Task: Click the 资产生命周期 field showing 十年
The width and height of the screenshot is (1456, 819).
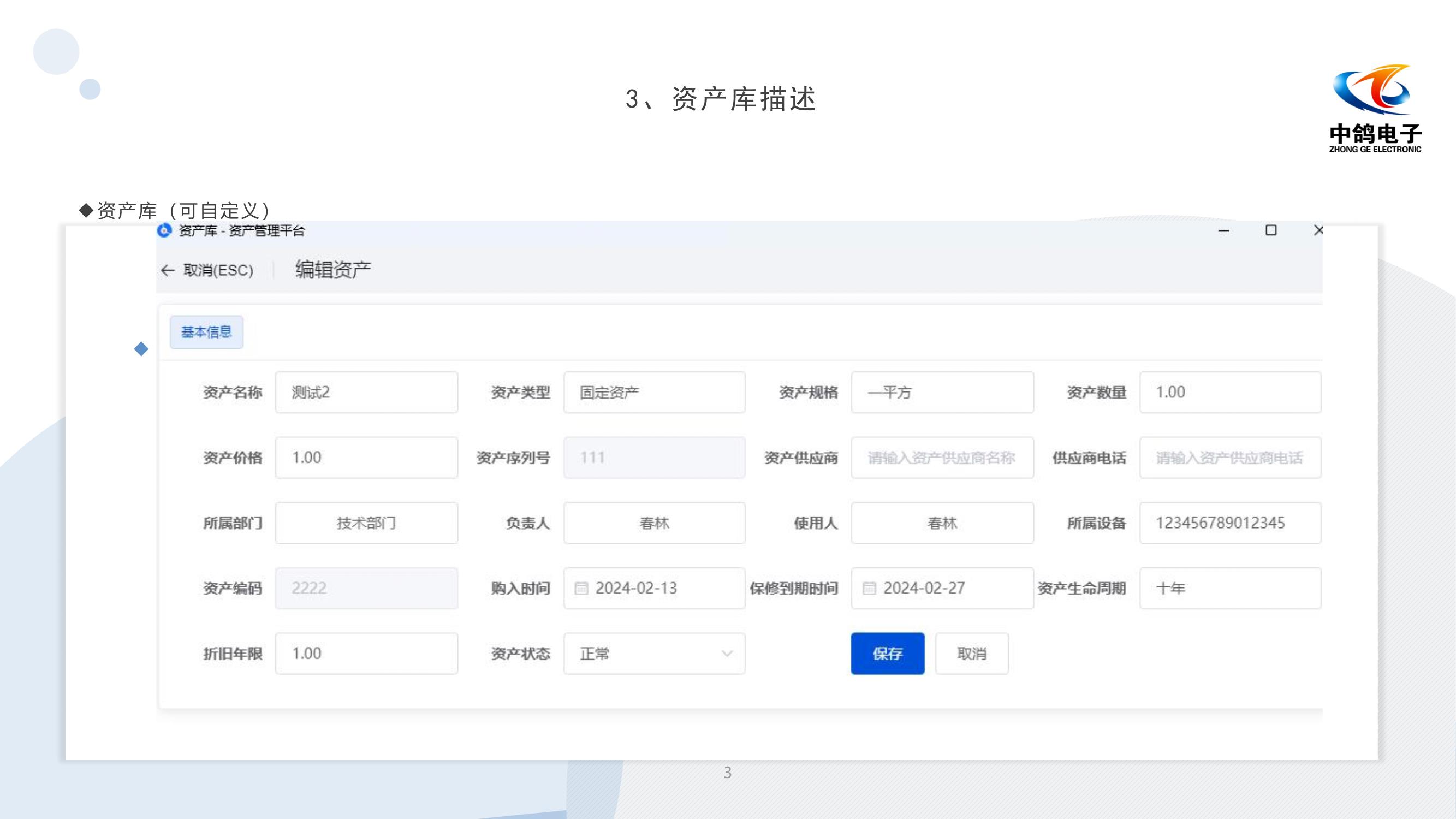Action: [1231, 589]
